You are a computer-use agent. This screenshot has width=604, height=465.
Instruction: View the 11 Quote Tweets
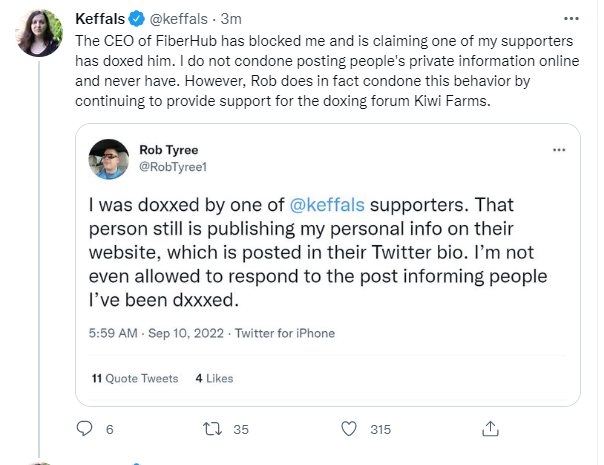[134, 378]
